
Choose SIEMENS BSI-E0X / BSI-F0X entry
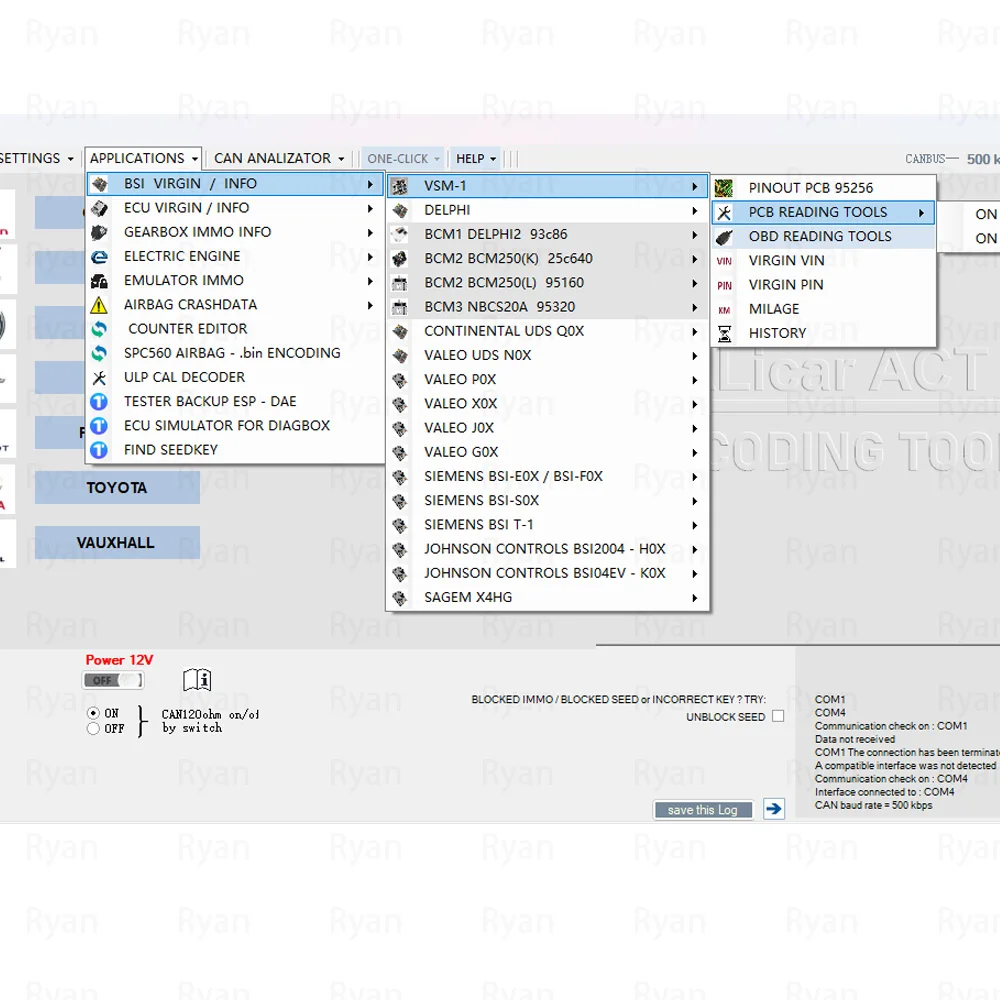point(547,477)
